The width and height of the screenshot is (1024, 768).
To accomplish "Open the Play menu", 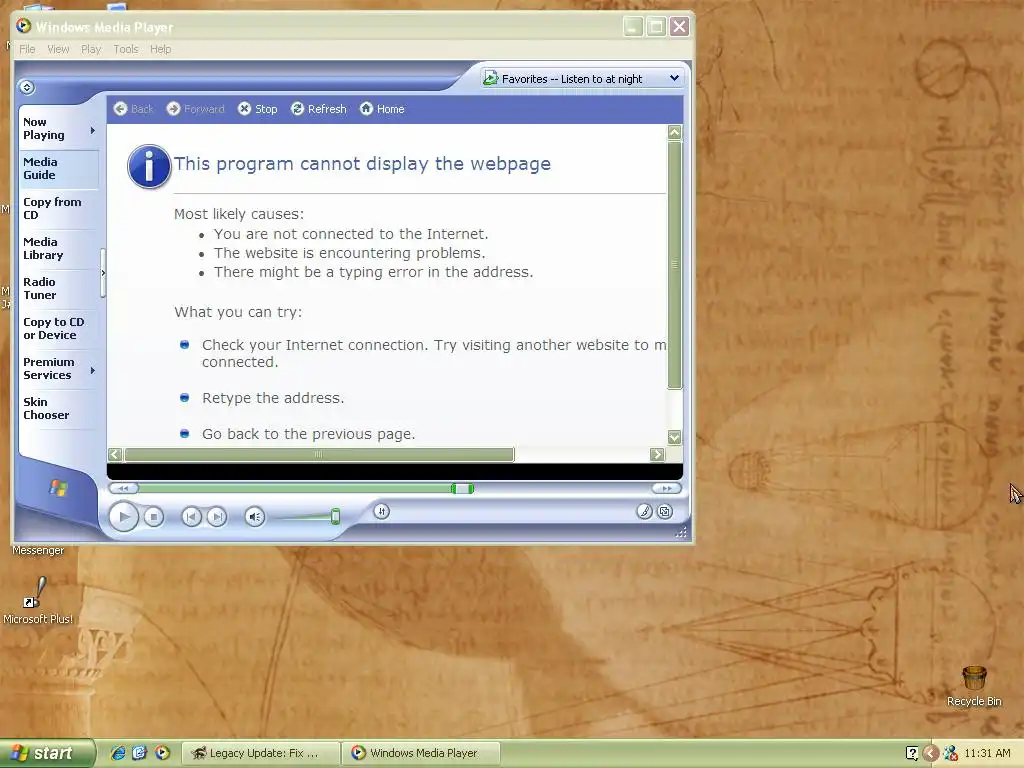I will click(91, 49).
